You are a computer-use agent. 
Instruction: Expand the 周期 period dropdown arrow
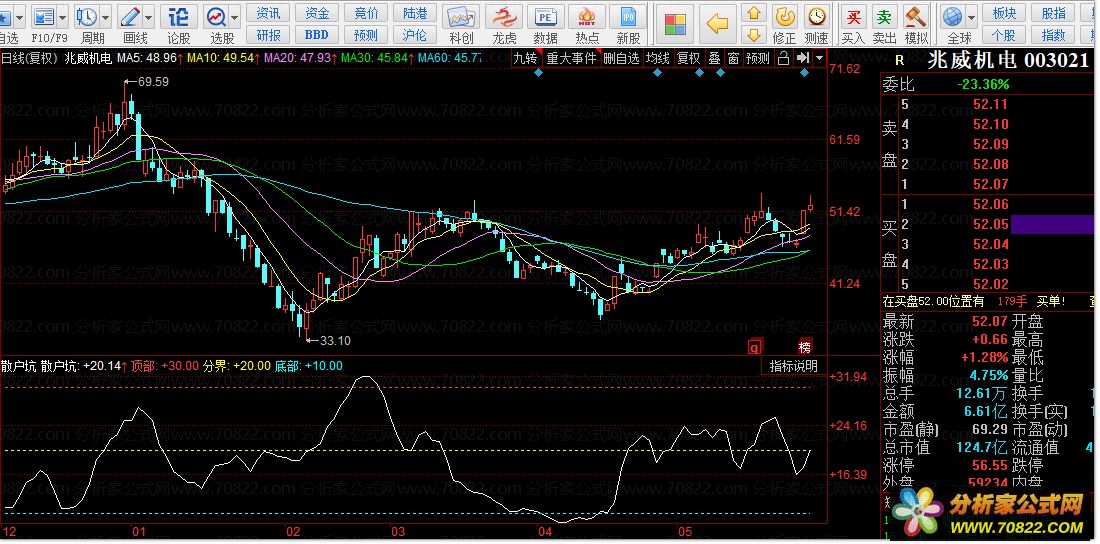[x=106, y=17]
